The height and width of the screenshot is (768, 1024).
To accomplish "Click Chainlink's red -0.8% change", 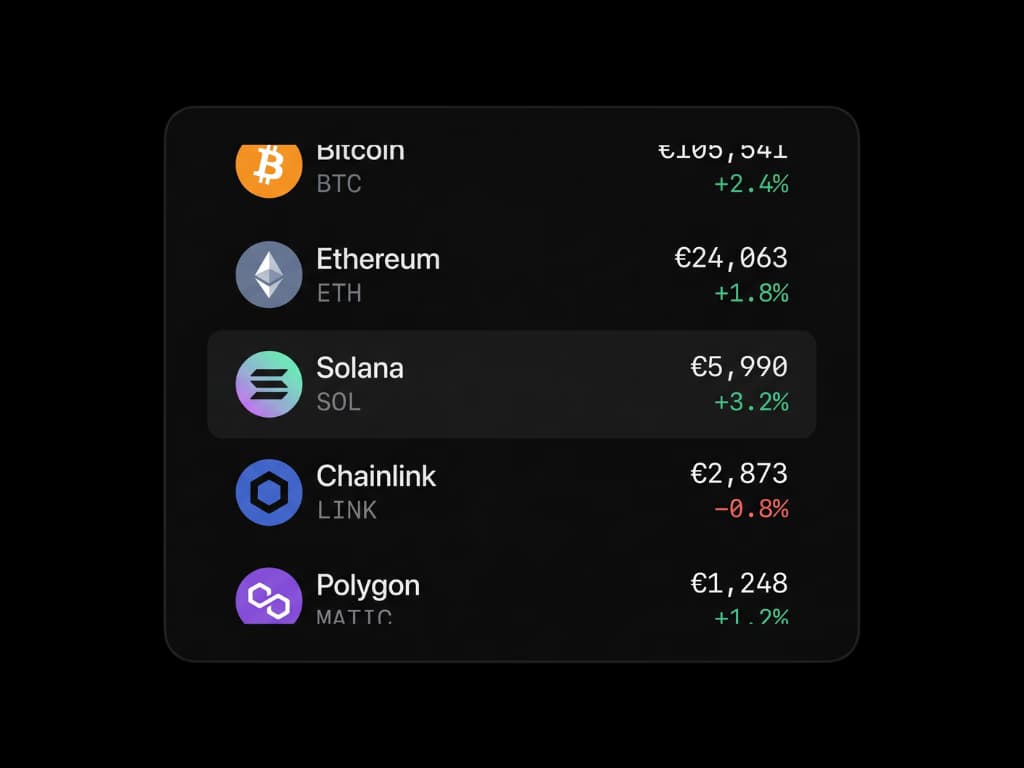I will 751,509.
